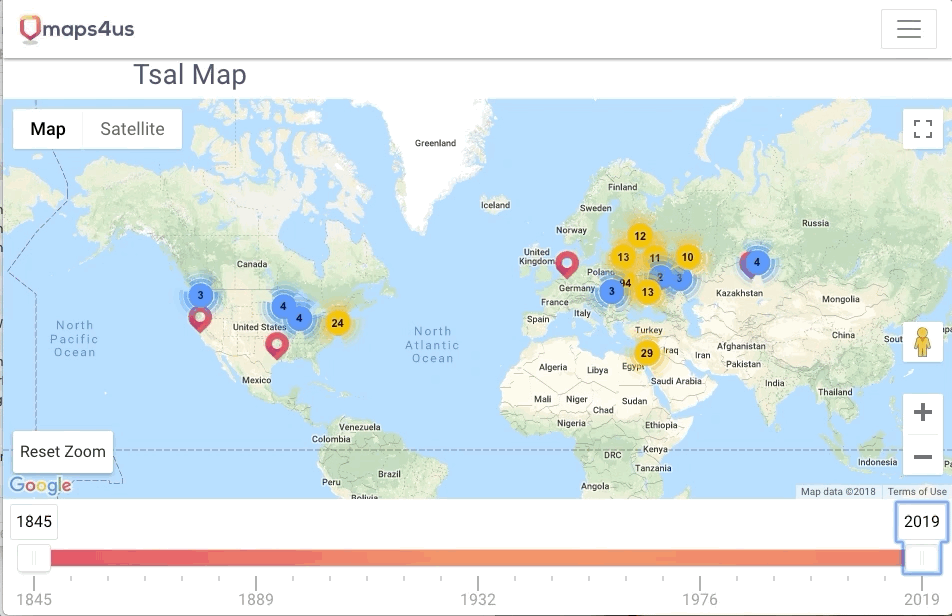Image resolution: width=952 pixels, height=616 pixels.
Task: Switch to Satellite view
Action: (132, 129)
